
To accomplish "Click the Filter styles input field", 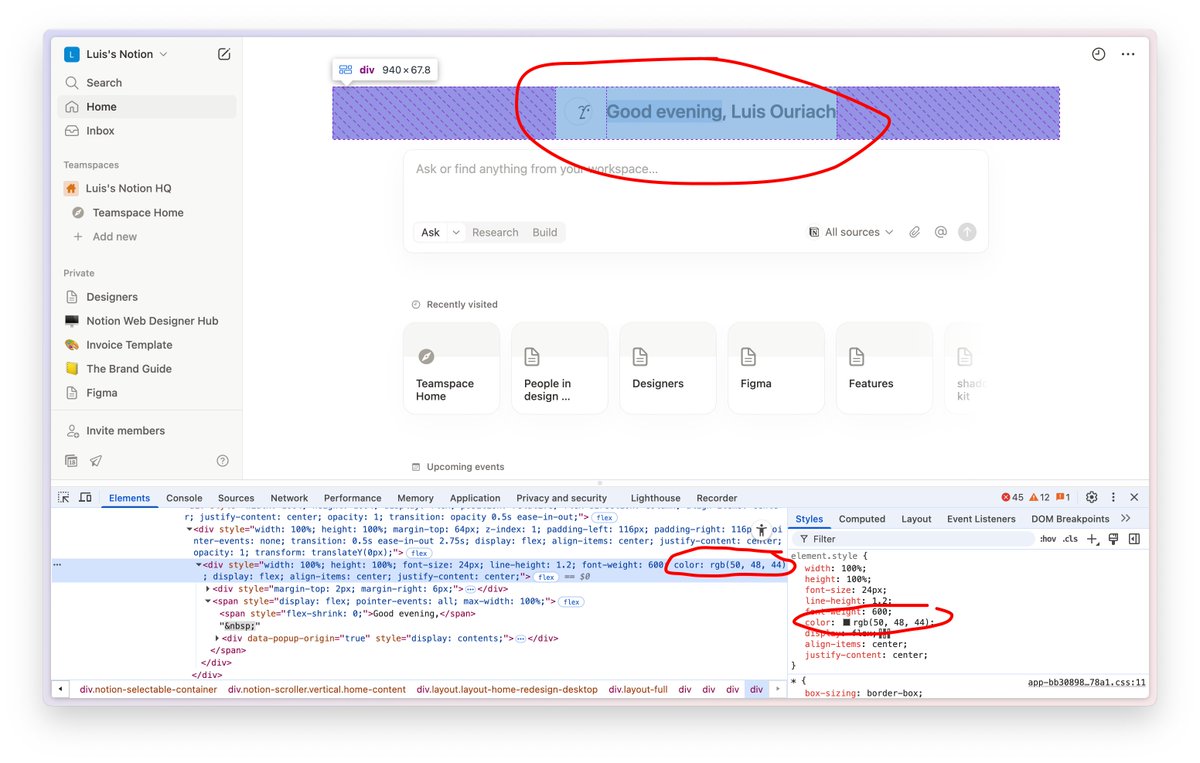I will click(x=912, y=539).
